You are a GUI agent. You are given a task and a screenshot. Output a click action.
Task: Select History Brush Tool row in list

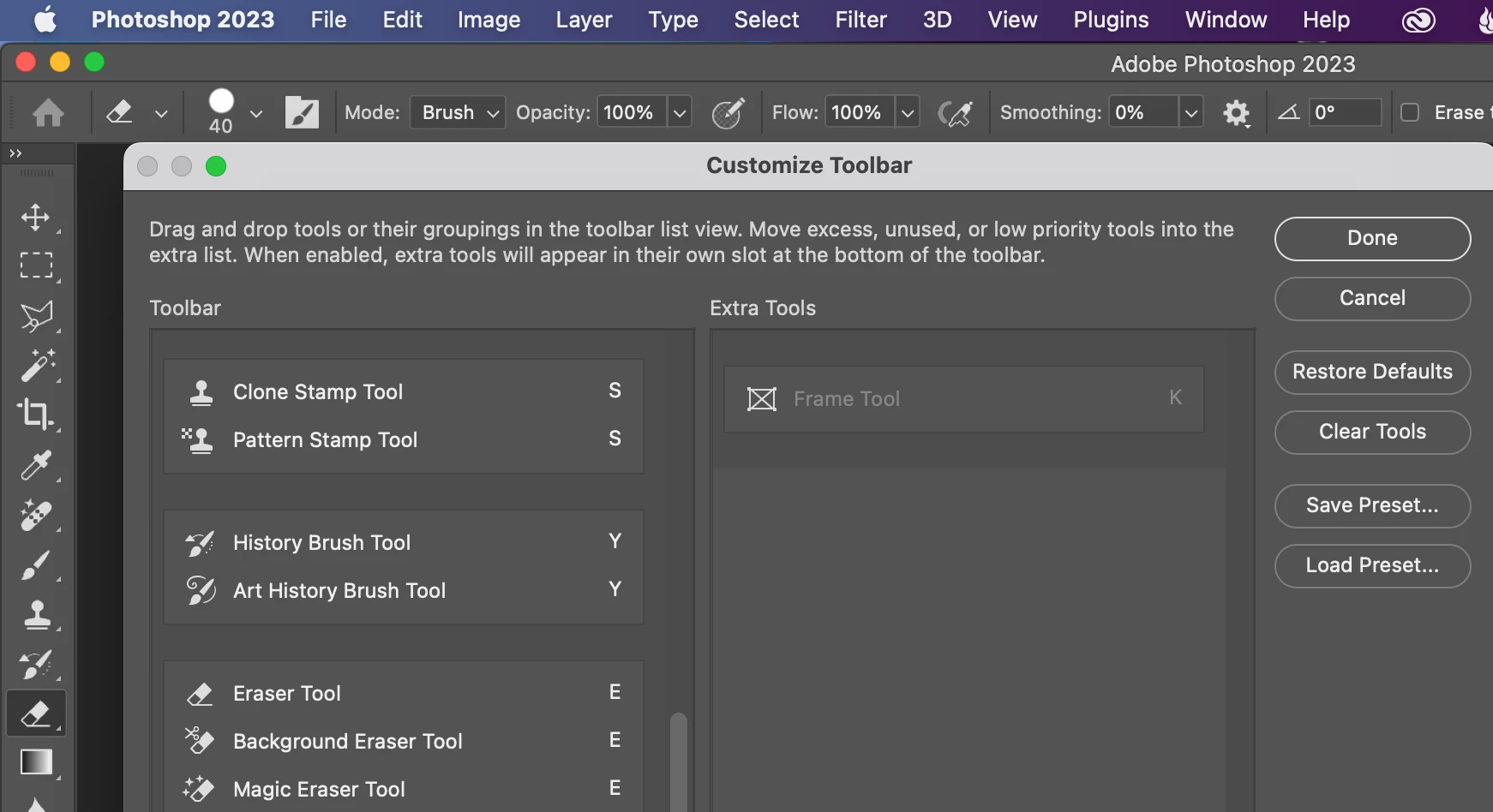(x=404, y=542)
